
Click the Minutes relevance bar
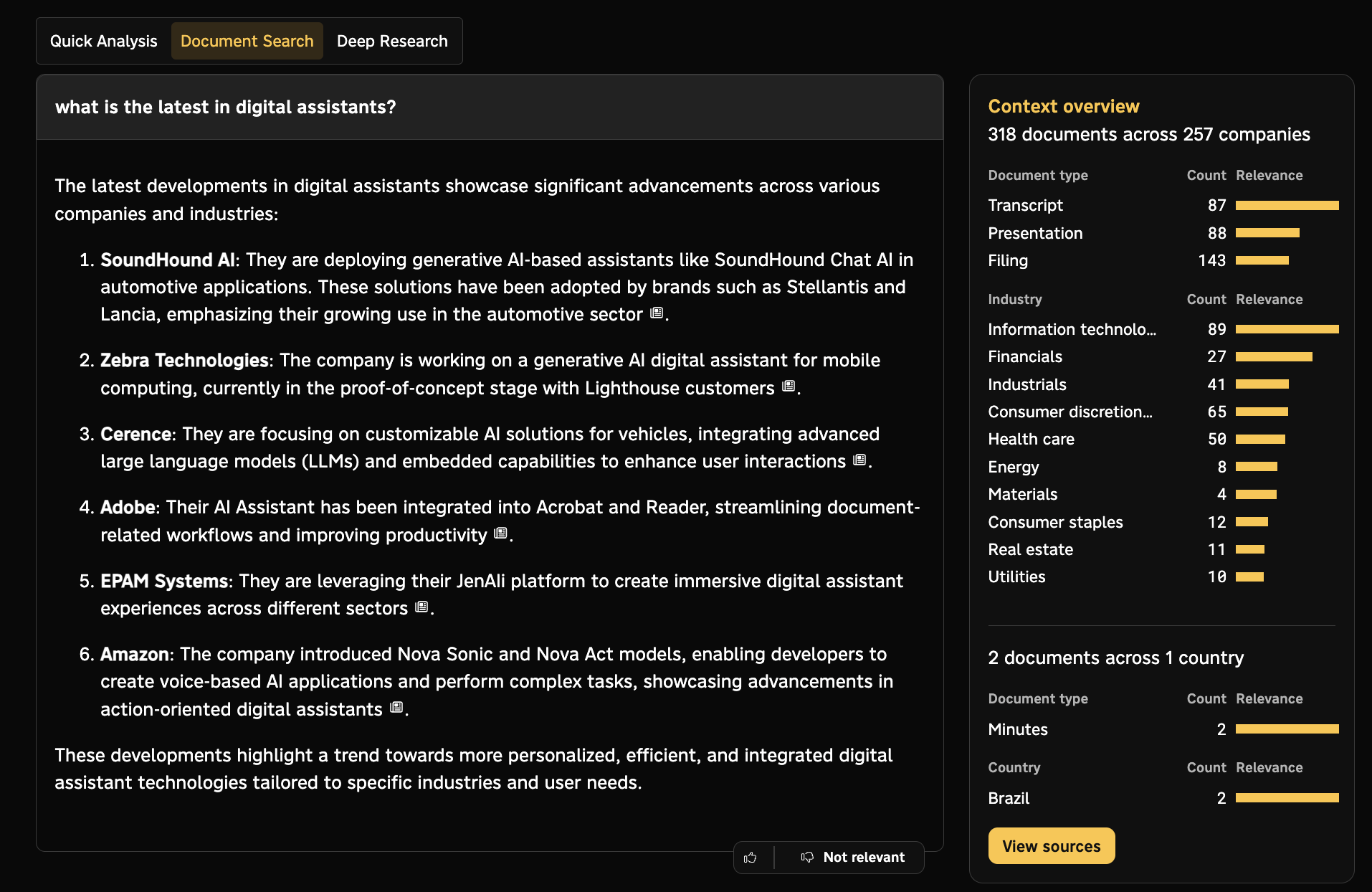pyautogui.click(x=1287, y=729)
